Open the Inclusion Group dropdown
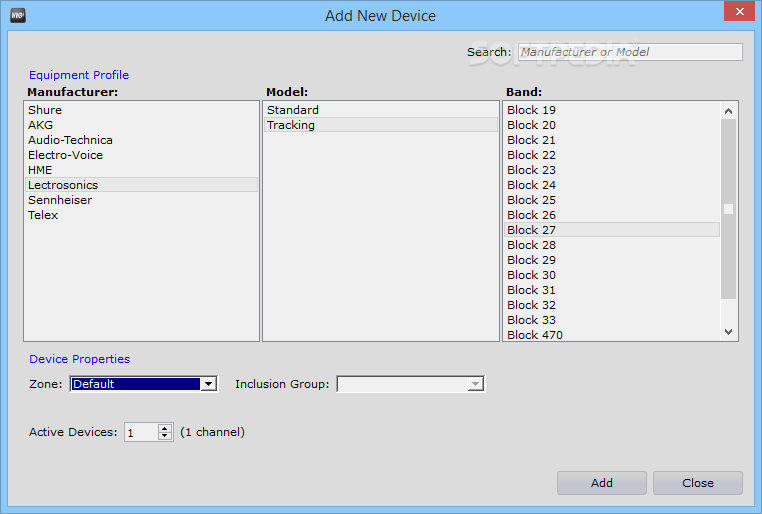 (x=475, y=384)
